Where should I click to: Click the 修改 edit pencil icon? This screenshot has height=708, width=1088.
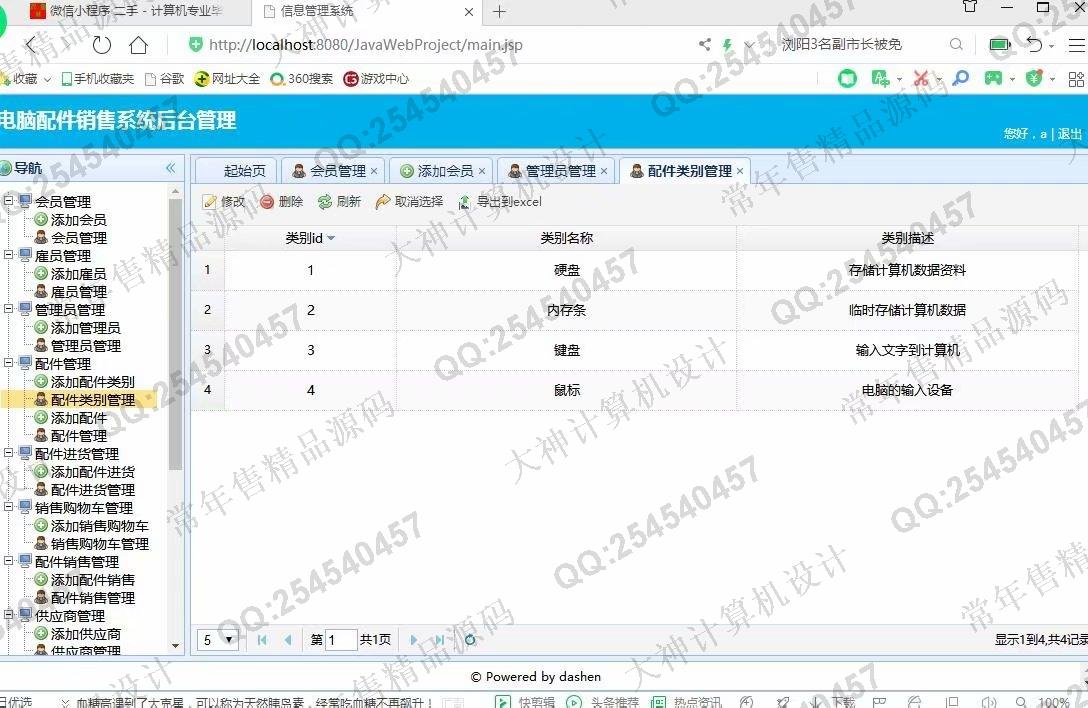tap(210, 202)
